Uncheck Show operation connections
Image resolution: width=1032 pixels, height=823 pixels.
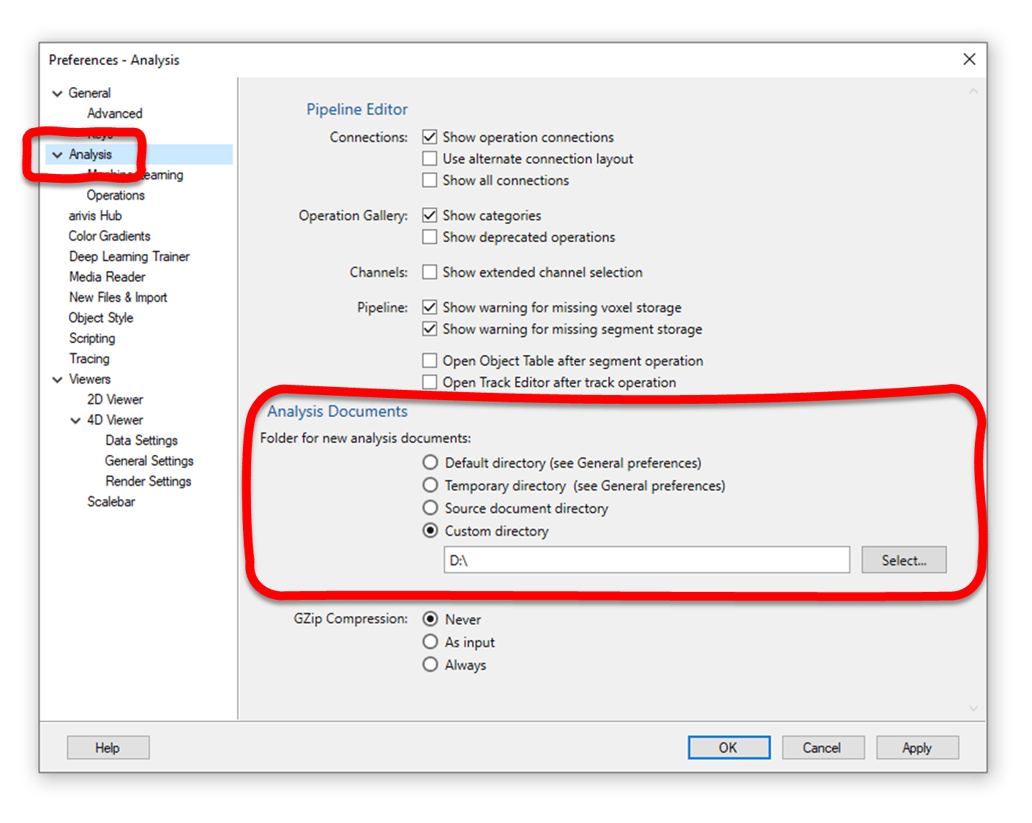tap(430, 137)
